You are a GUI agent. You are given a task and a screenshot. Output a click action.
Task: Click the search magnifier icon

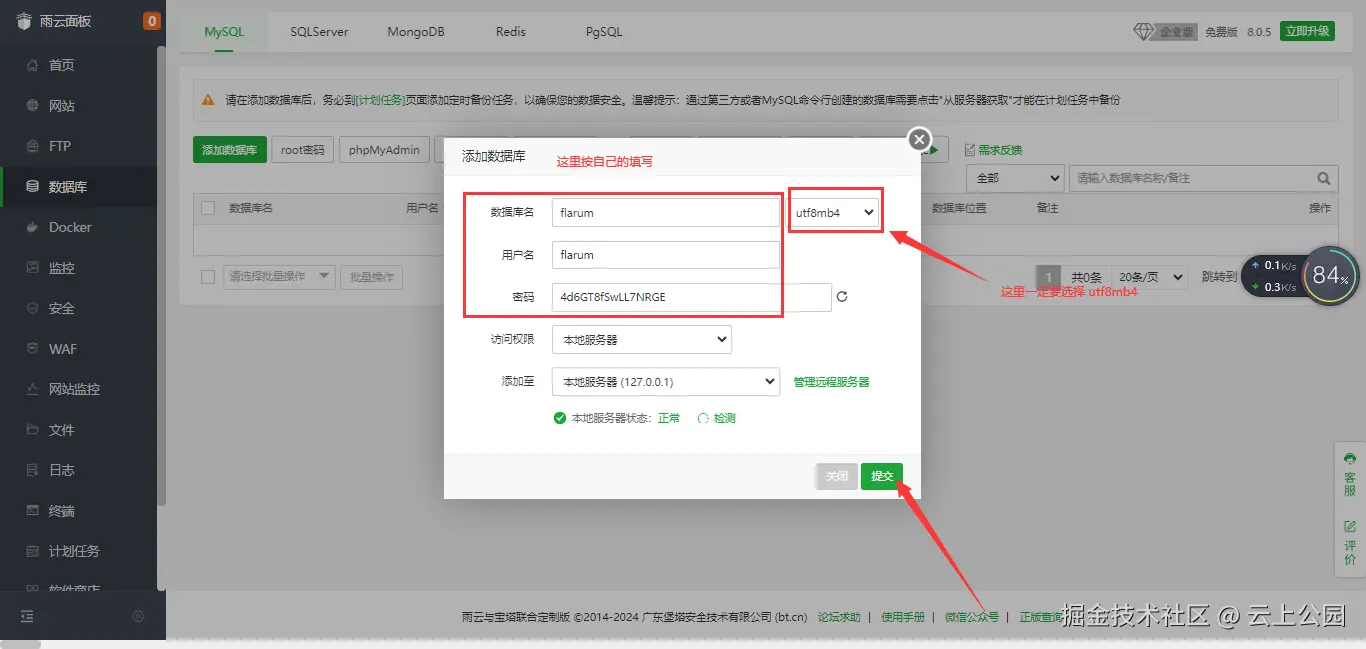(x=1323, y=178)
